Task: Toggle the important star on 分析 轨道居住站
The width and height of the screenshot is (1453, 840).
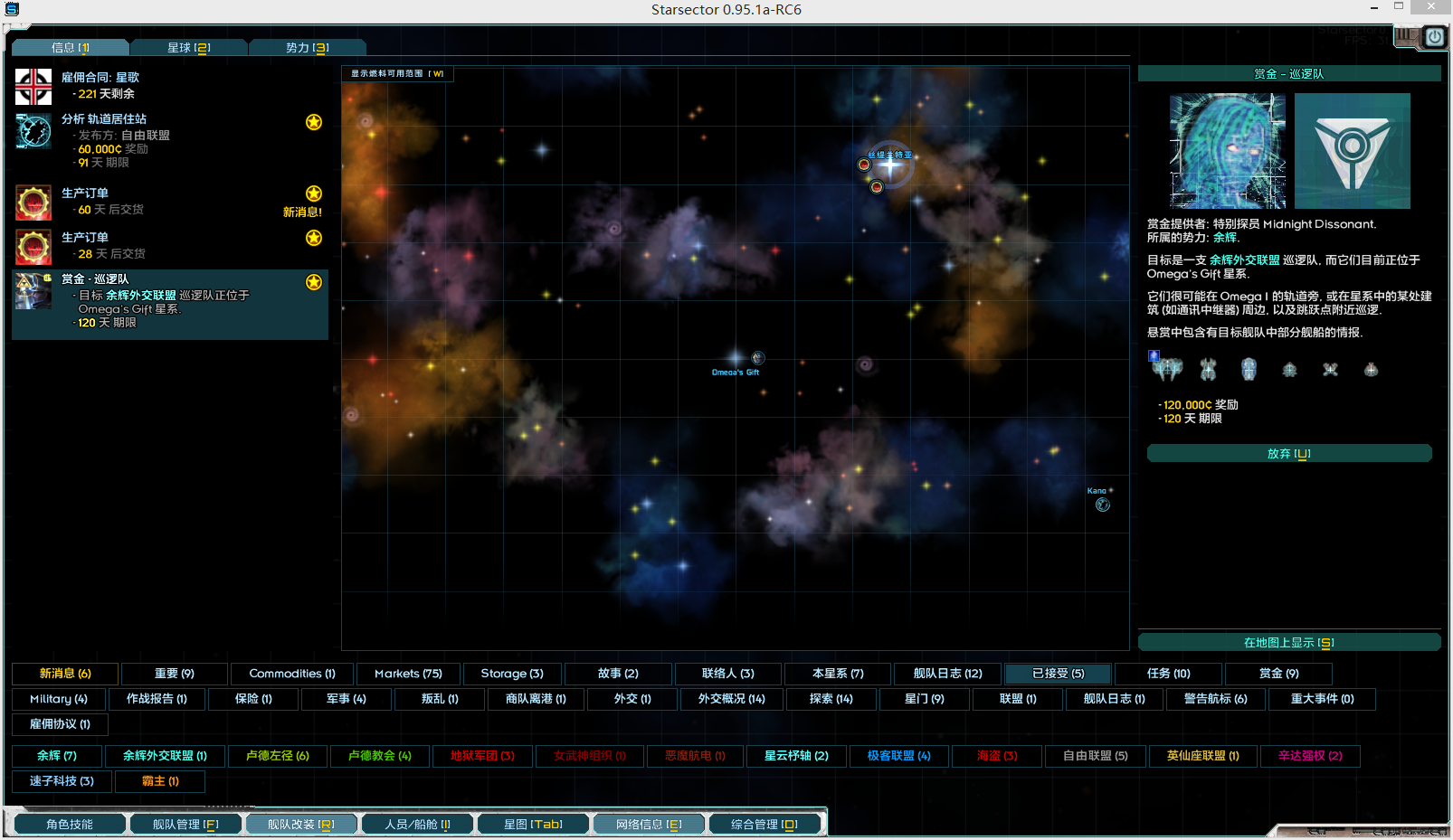Action: pos(314,122)
